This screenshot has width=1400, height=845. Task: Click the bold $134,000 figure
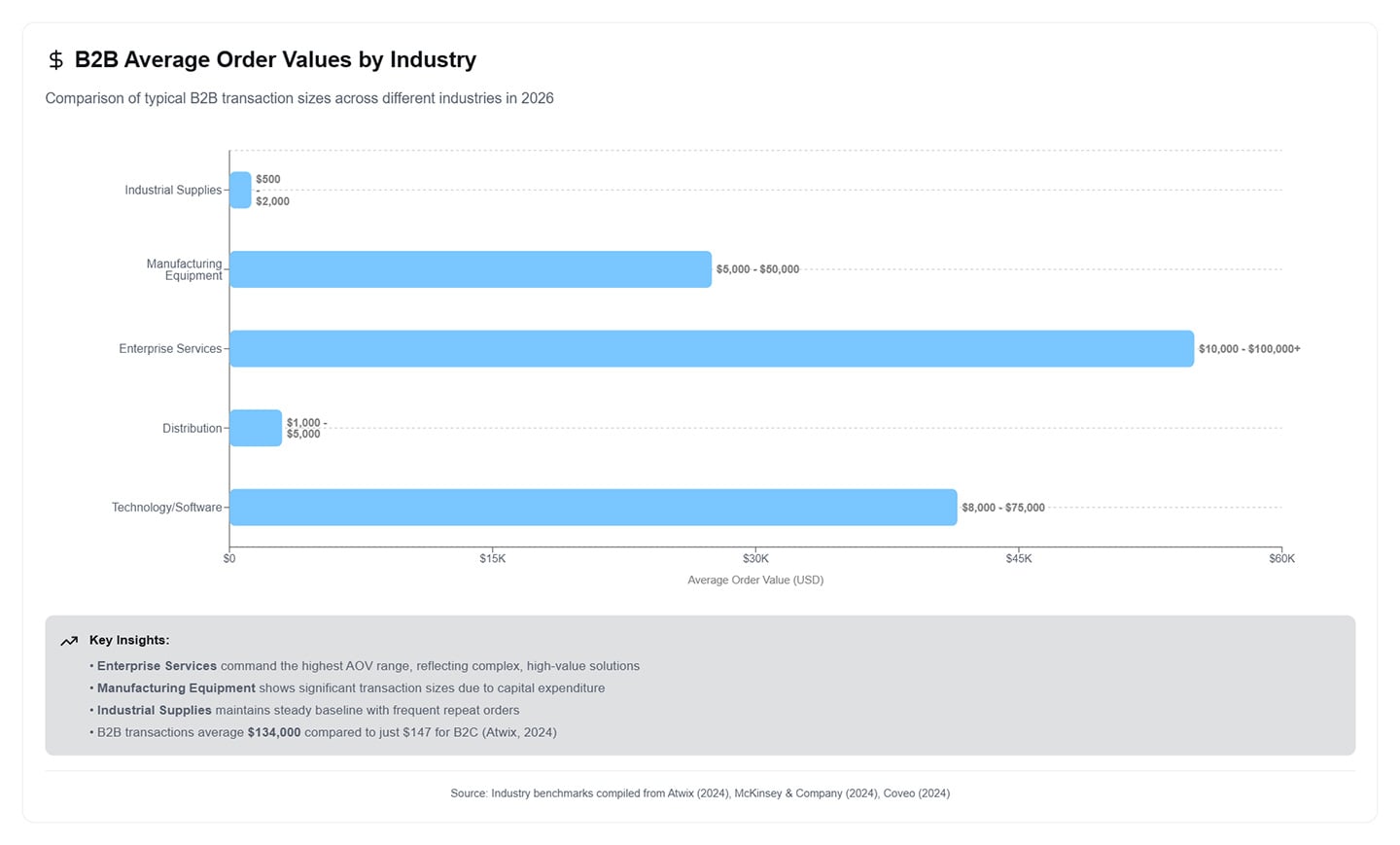point(274,732)
